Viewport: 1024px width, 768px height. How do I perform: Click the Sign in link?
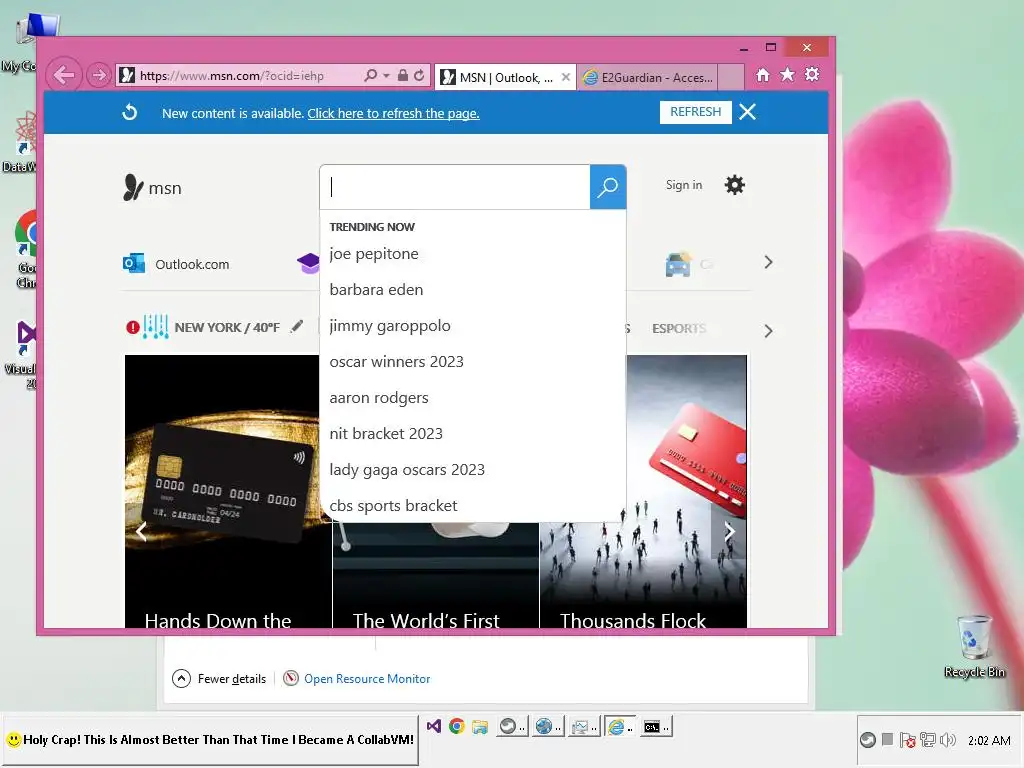(684, 185)
